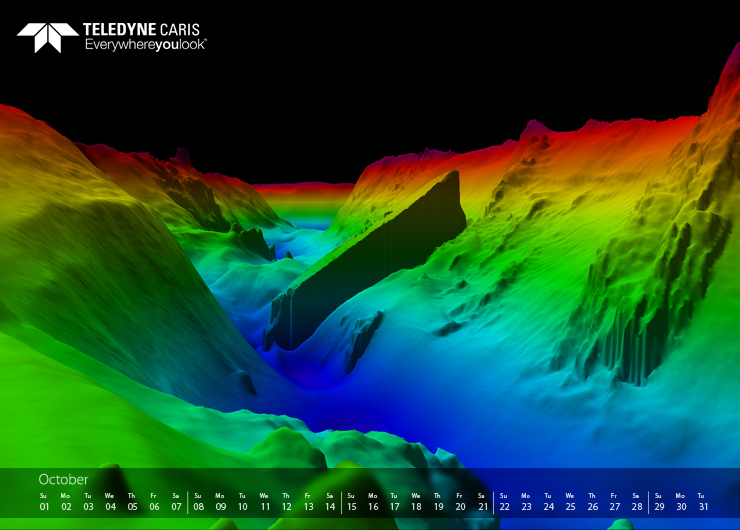Pick date 31 on the calendar strip
Screen dimensions: 740x530
tap(703, 506)
